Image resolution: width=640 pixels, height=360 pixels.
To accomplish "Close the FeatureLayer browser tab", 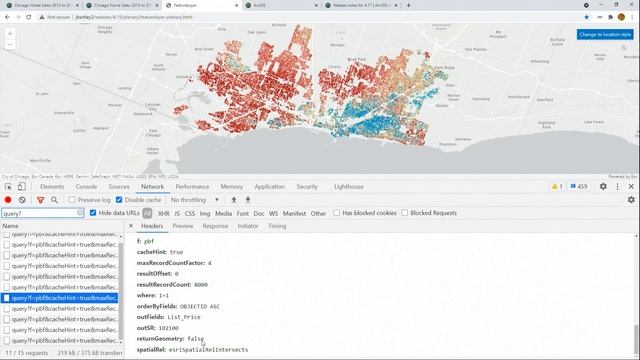I will (237, 6).
